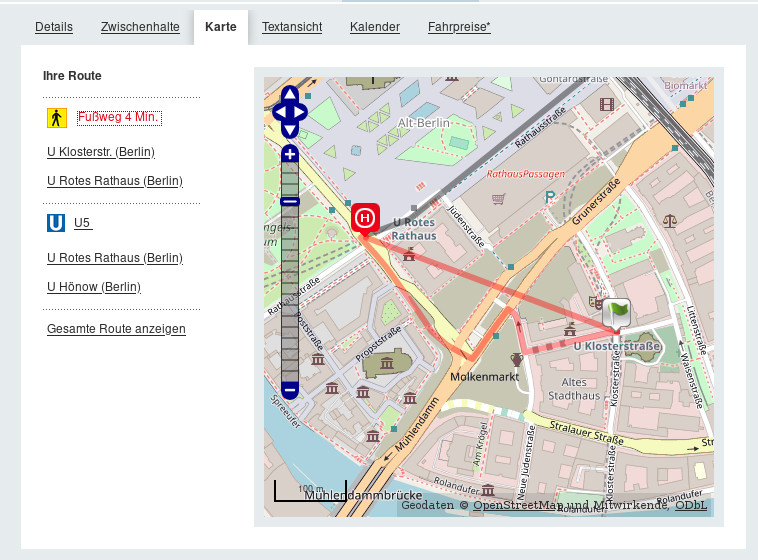The image size is (758, 560).
Task: Open the Textansicht tab
Action: [x=292, y=27]
